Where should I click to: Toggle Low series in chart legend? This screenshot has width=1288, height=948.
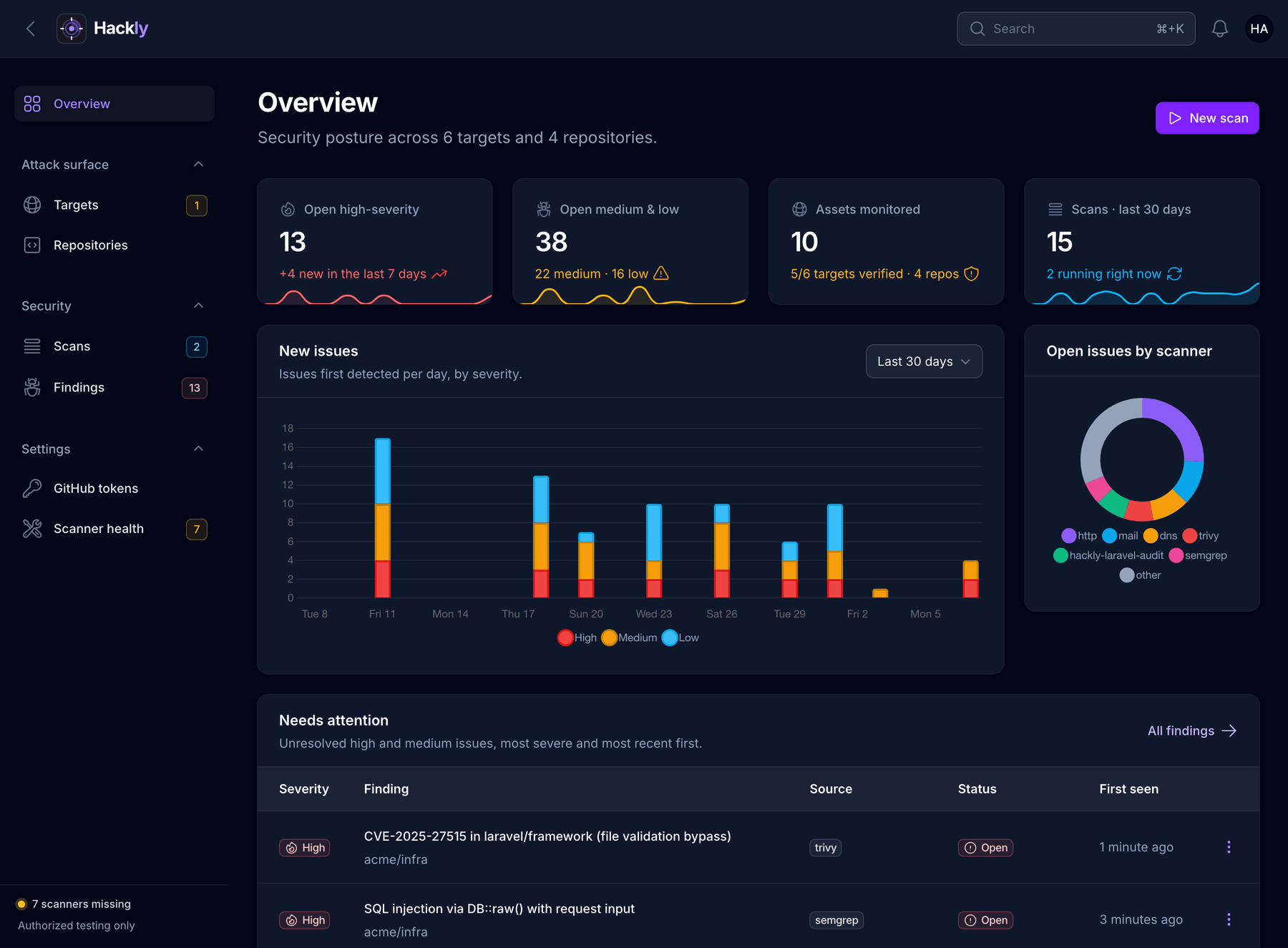[x=680, y=637]
